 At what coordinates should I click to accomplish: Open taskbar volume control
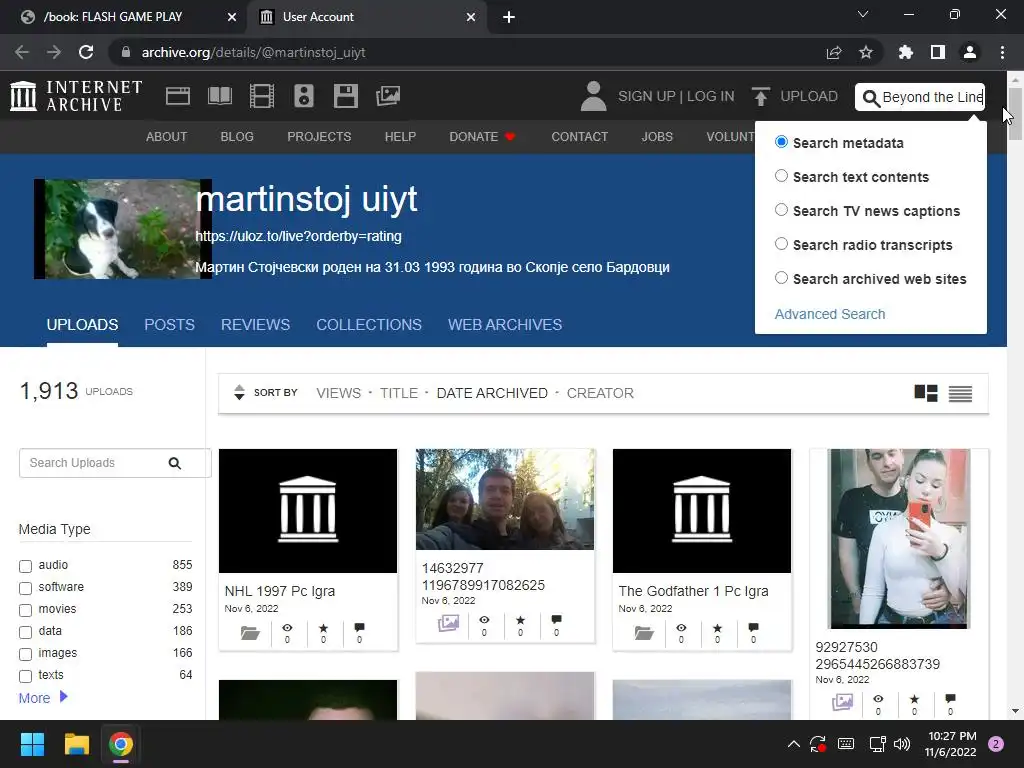coord(902,744)
